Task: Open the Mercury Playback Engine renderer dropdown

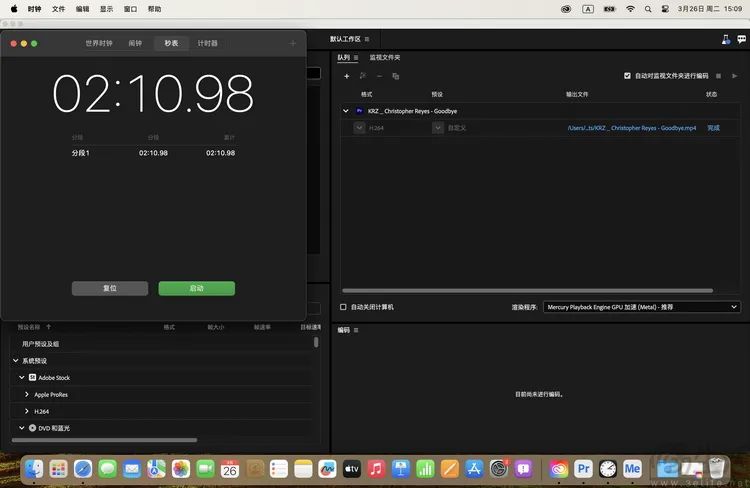Action: (x=641, y=307)
